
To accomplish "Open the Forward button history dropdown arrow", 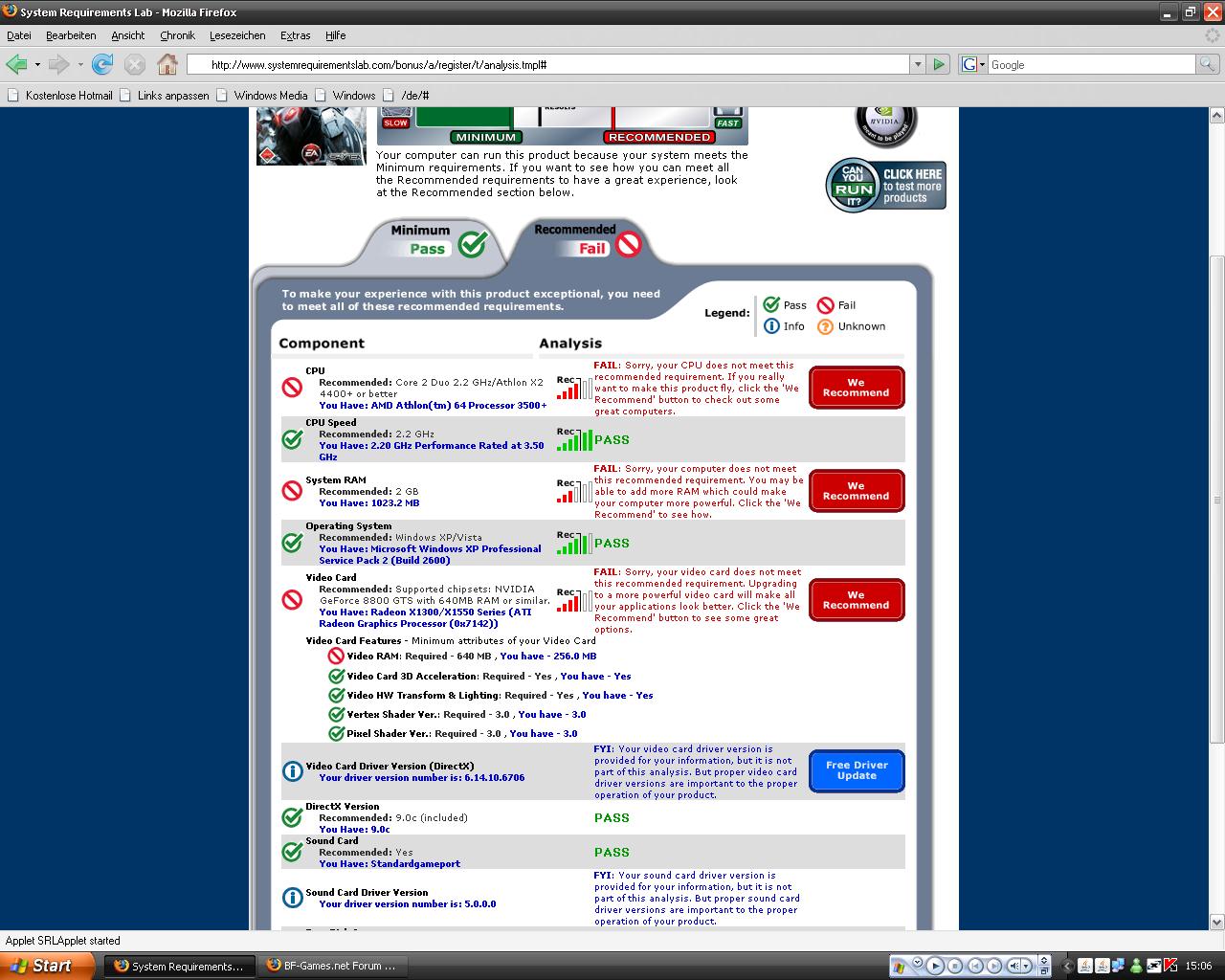I will coord(80,64).
